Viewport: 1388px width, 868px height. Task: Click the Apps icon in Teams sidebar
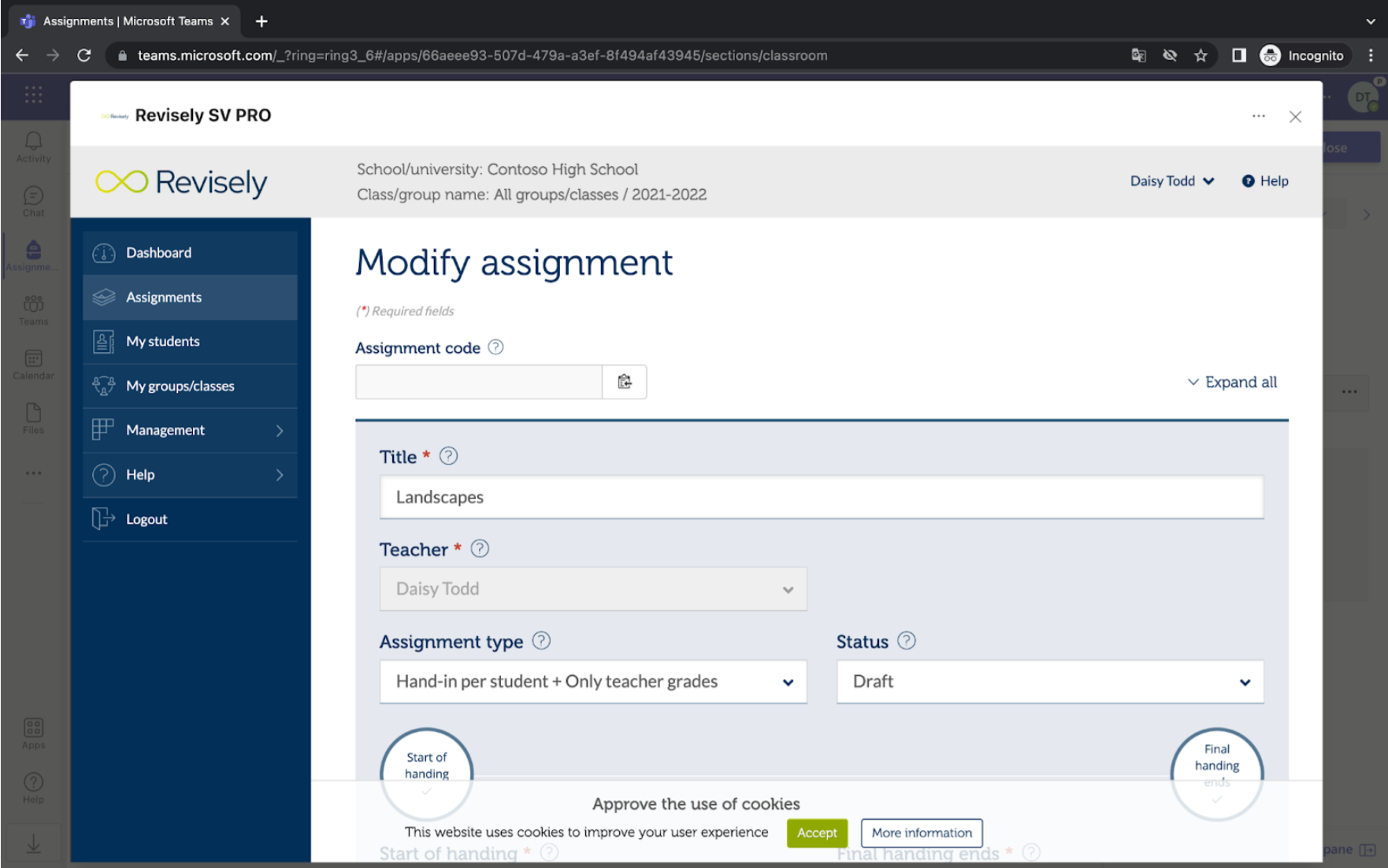coord(32,729)
